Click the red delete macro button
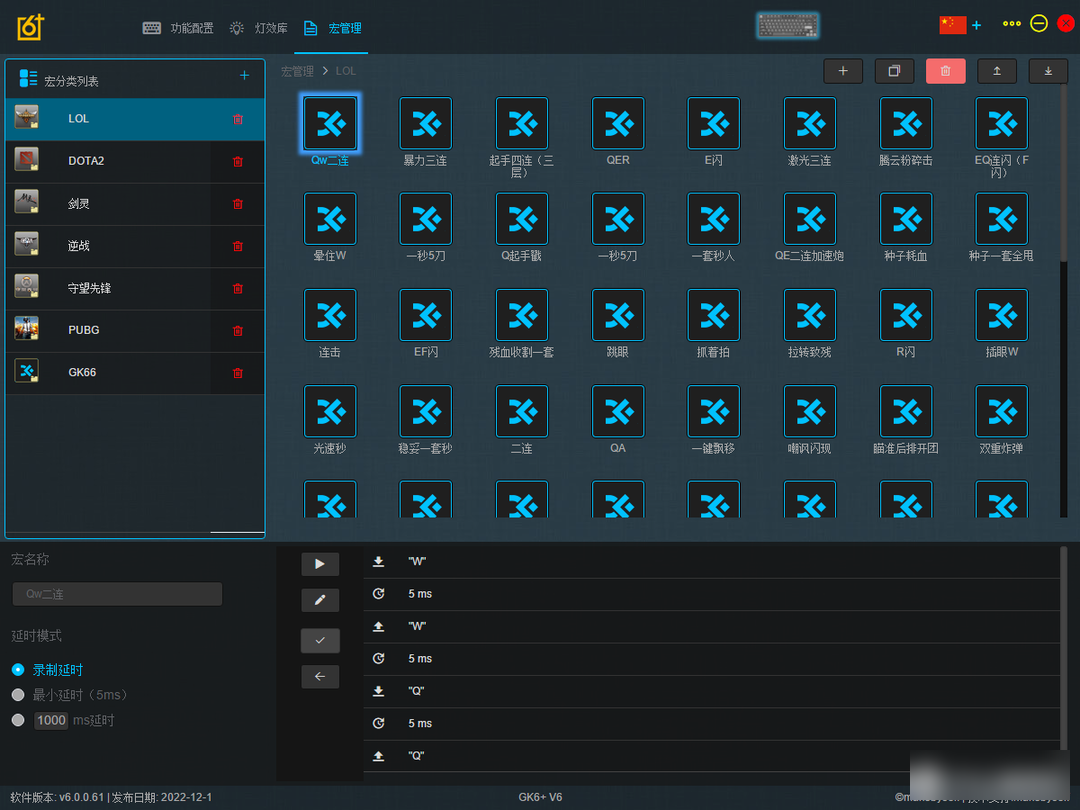Screen dimensions: 1080x810 point(946,71)
